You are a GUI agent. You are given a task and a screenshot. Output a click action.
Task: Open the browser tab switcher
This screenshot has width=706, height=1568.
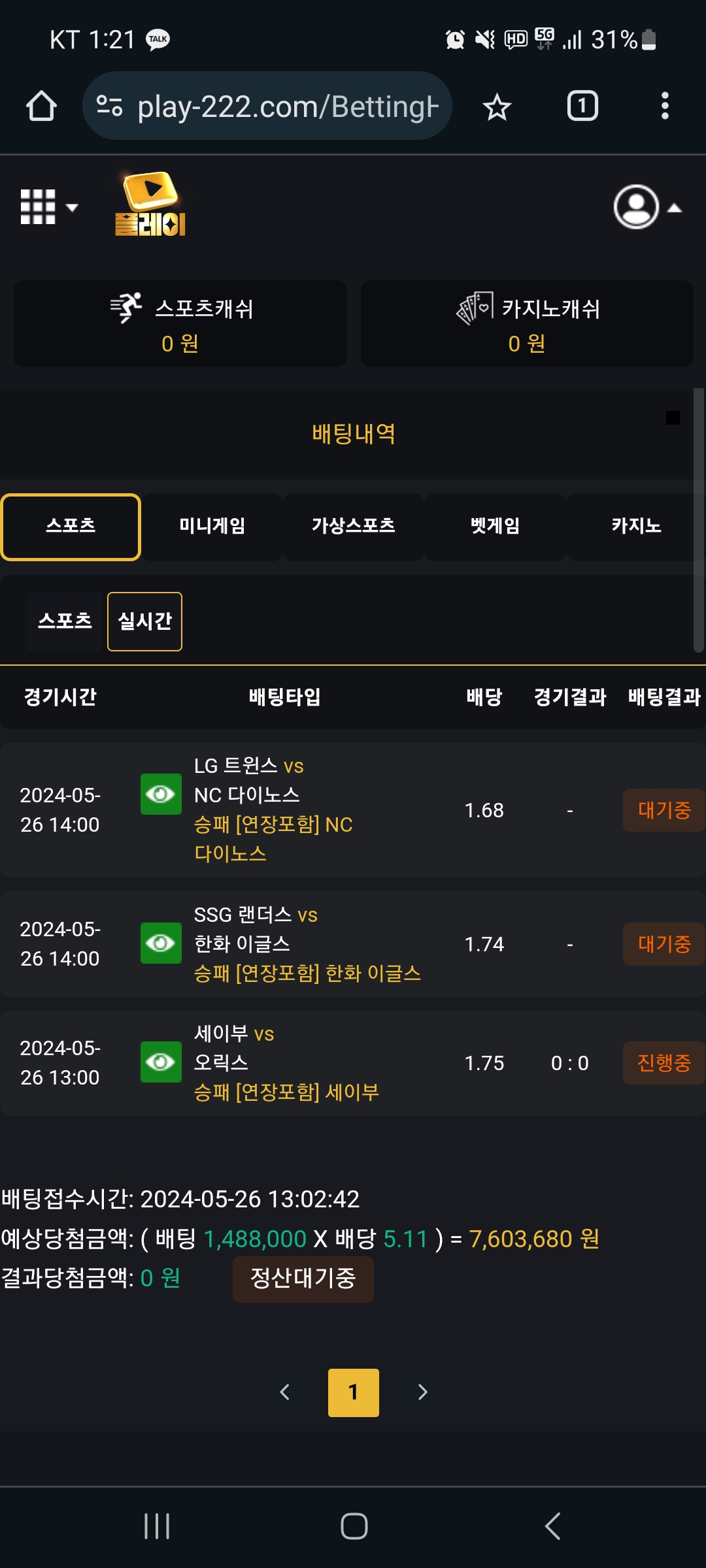(582, 106)
